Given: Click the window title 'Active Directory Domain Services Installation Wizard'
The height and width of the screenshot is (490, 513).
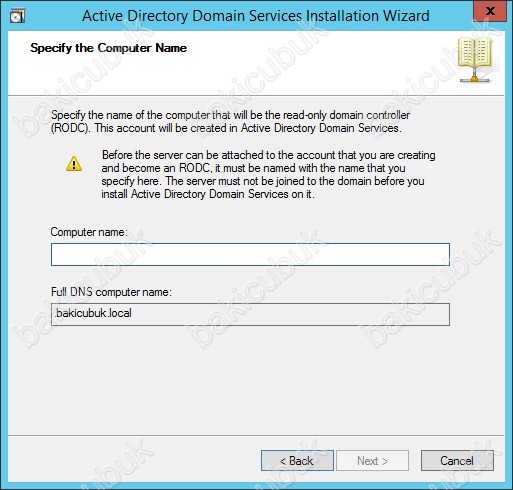Looking at the screenshot, I should point(256,16).
